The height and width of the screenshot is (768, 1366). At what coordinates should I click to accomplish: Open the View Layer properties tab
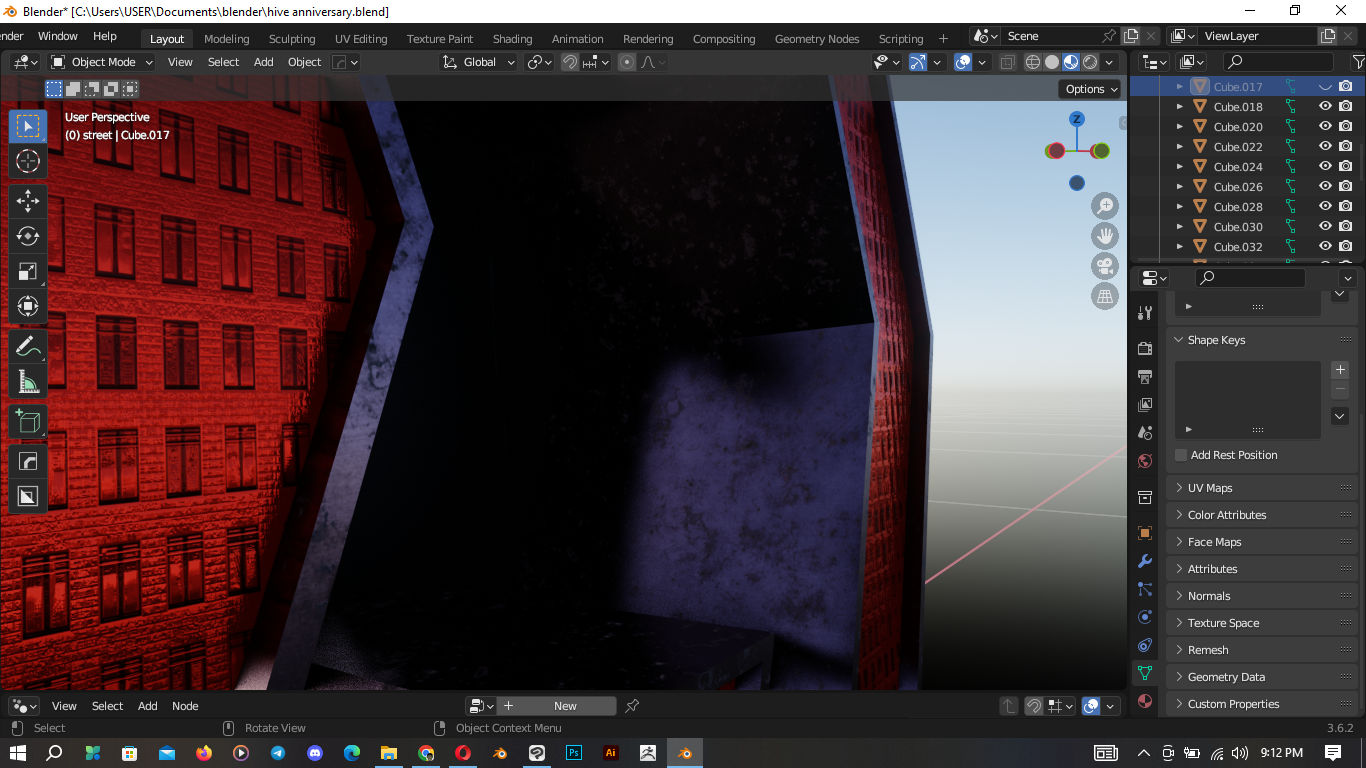pos(1145,405)
